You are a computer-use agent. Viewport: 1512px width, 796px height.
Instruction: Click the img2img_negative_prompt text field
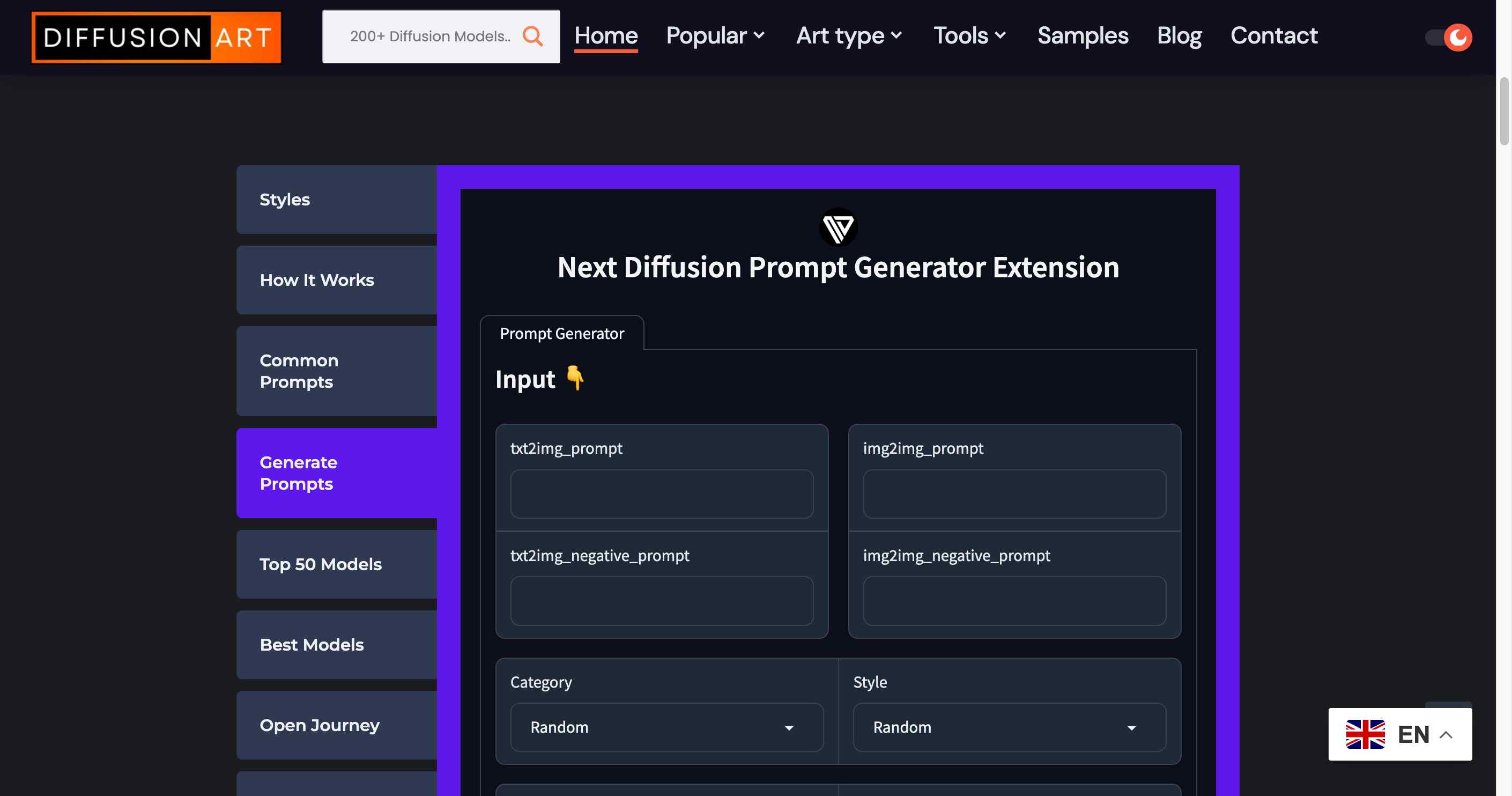click(1014, 601)
